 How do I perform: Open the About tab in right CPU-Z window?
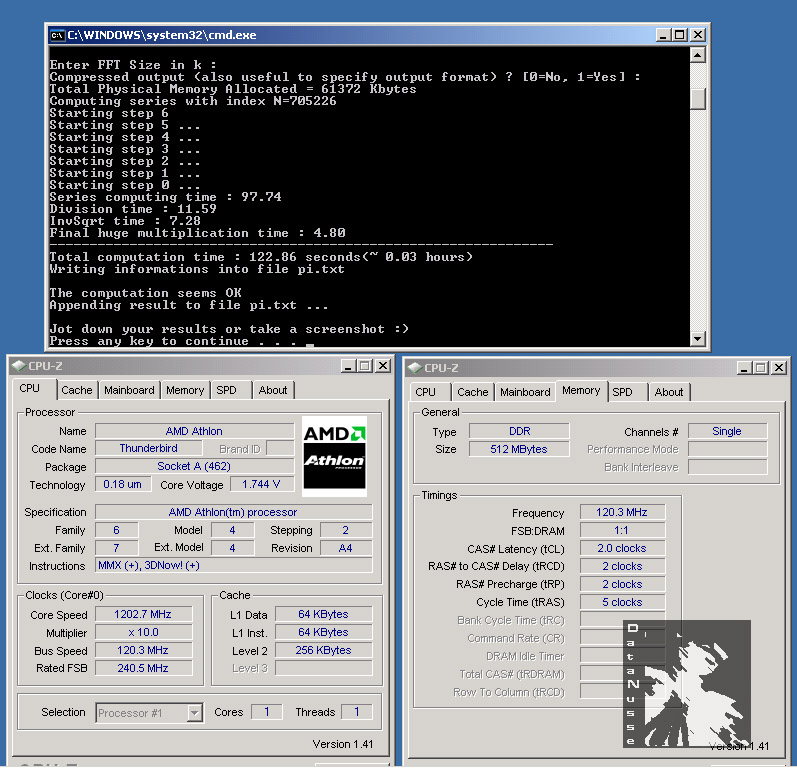[669, 392]
